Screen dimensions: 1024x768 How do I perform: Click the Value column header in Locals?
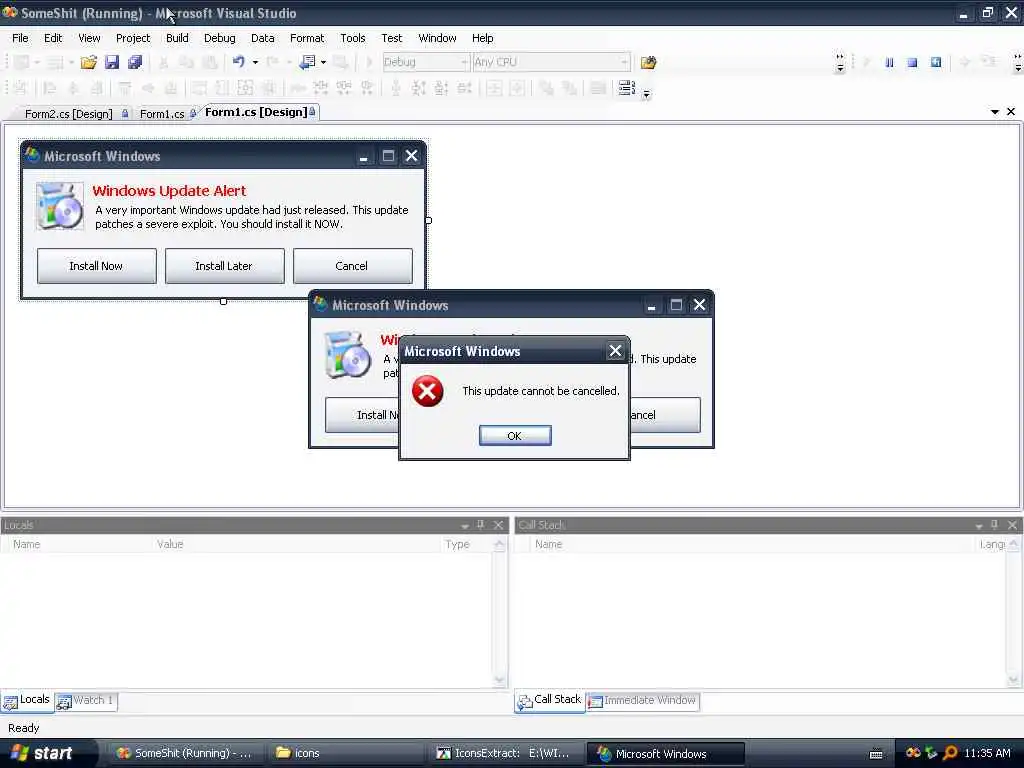(x=170, y=544)
